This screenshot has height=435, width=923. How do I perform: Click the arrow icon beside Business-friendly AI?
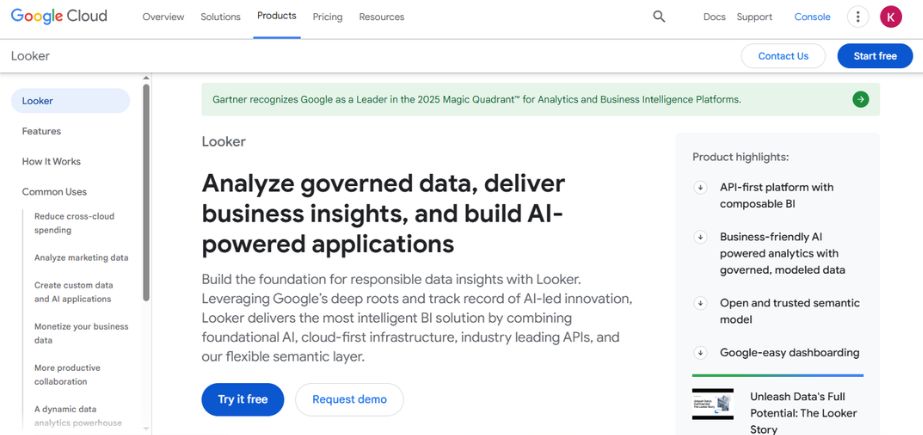click(700, 237)
